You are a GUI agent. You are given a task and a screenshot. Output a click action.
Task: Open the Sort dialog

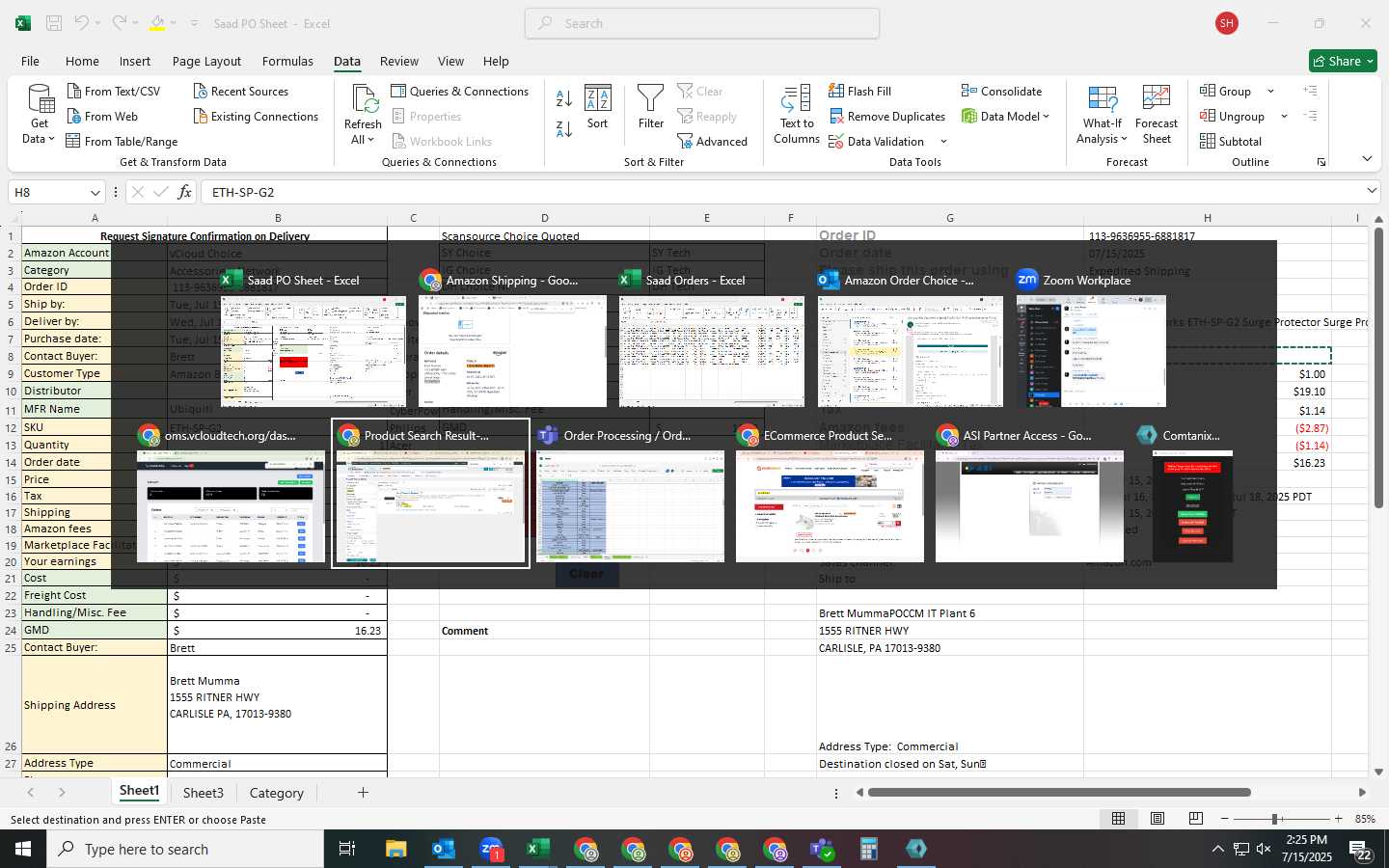pos(598,108)
